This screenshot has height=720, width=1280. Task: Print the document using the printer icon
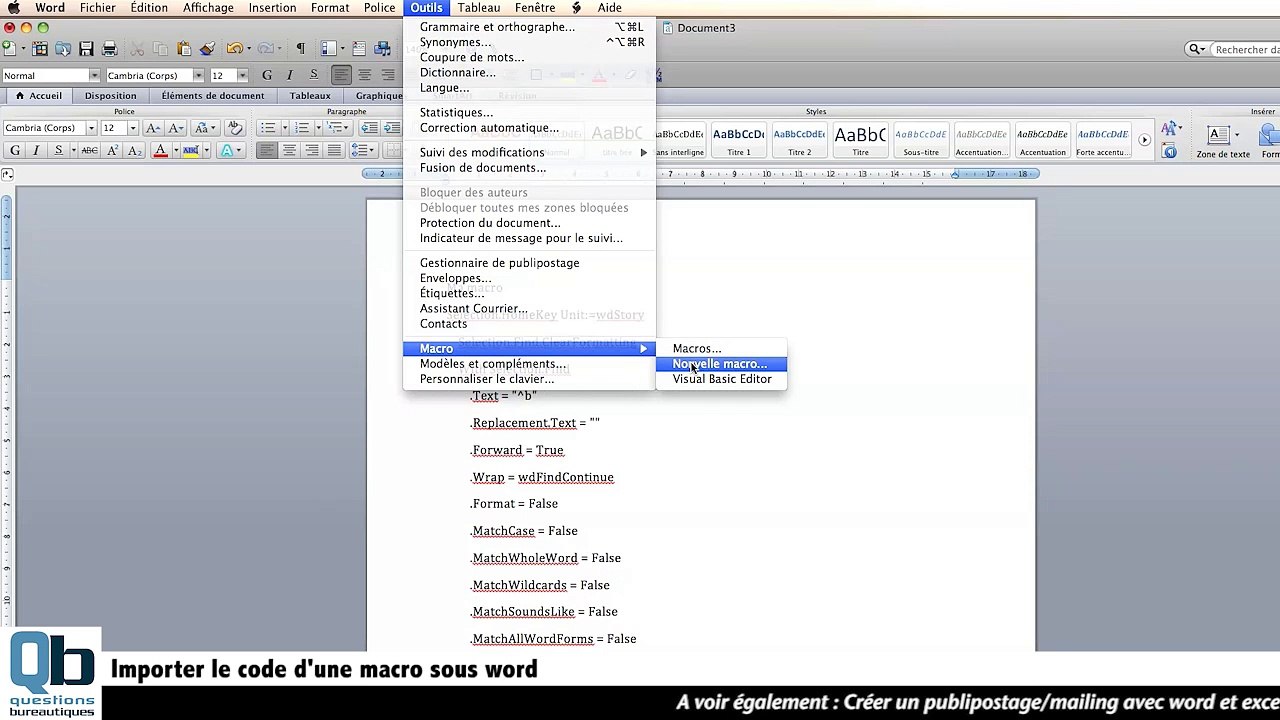point(109,48)
